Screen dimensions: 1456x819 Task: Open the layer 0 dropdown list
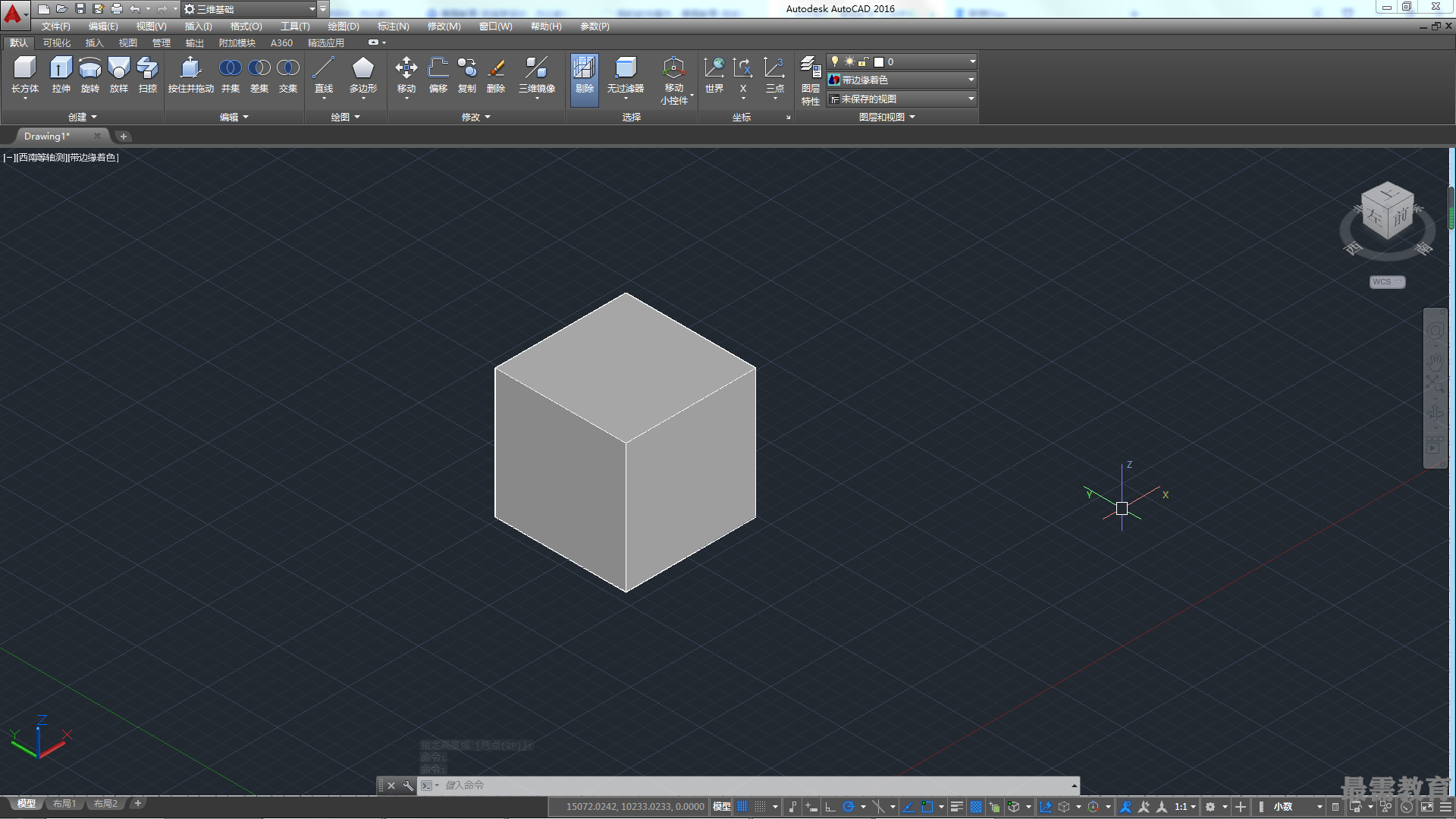902,61
